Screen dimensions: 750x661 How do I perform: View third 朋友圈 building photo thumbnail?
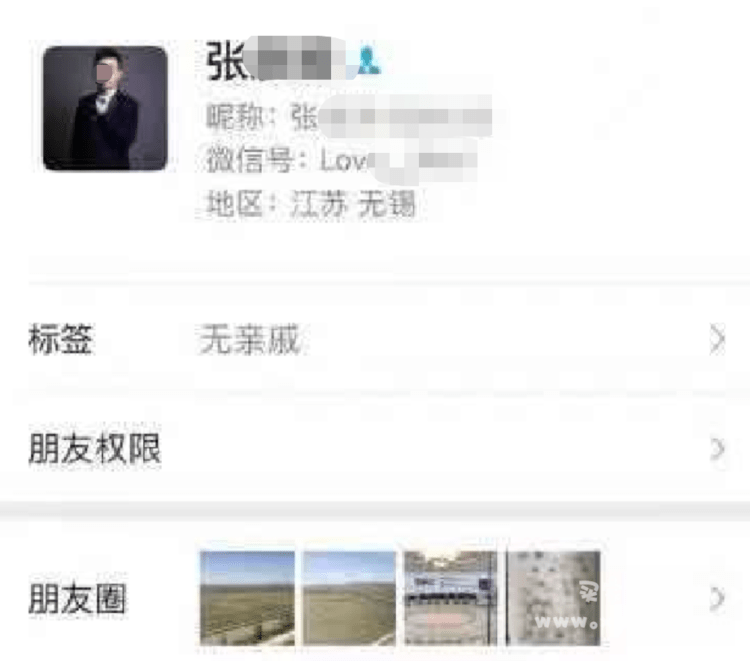(451, 598)
